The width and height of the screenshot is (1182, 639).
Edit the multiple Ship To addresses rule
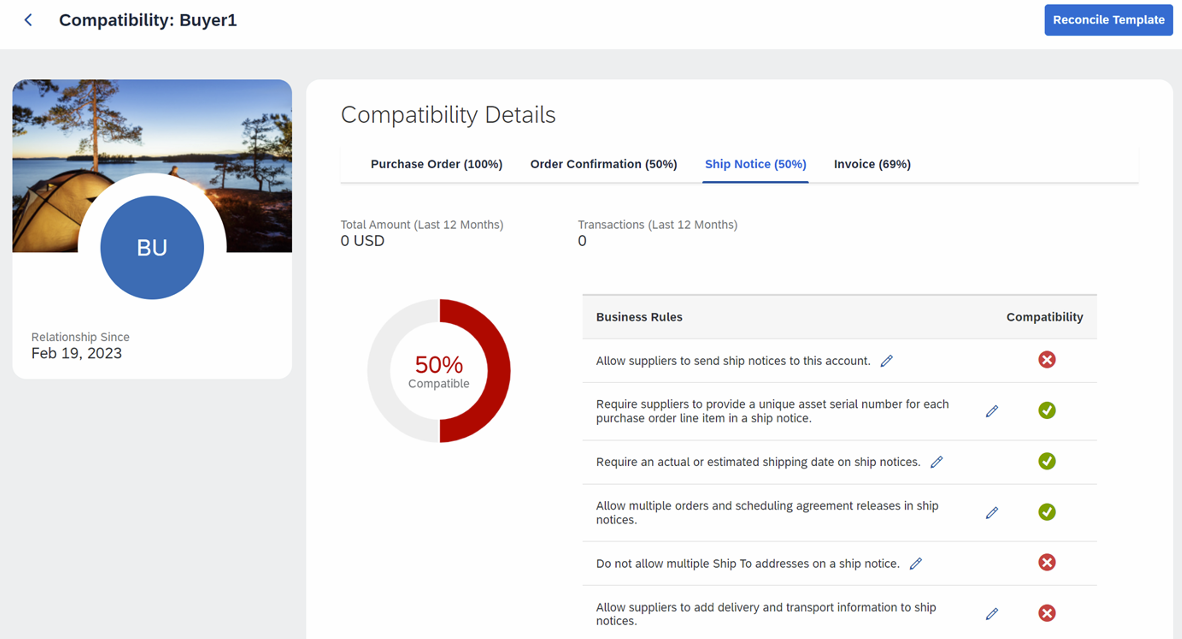pyautogui.click(x=915, y=563)
